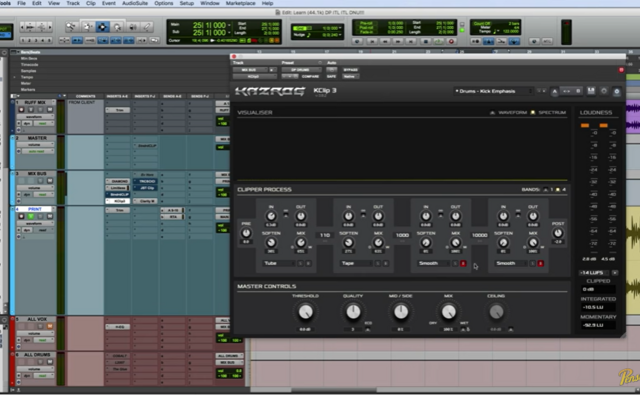The width and height of the screenshot is (640, 396).
Task: Open third band Smooth mode dropdown
Action: (434, 264)
